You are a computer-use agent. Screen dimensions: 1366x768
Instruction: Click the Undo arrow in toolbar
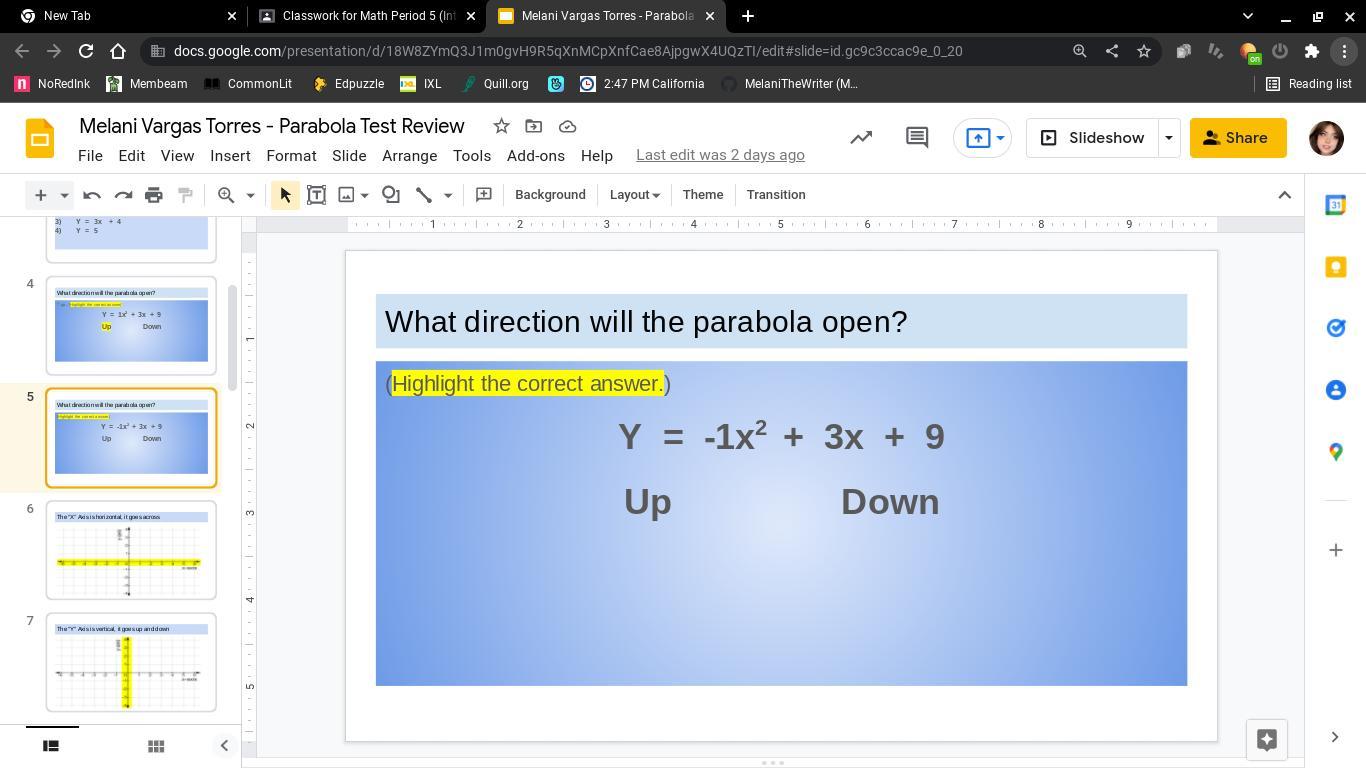click(92, 195)
